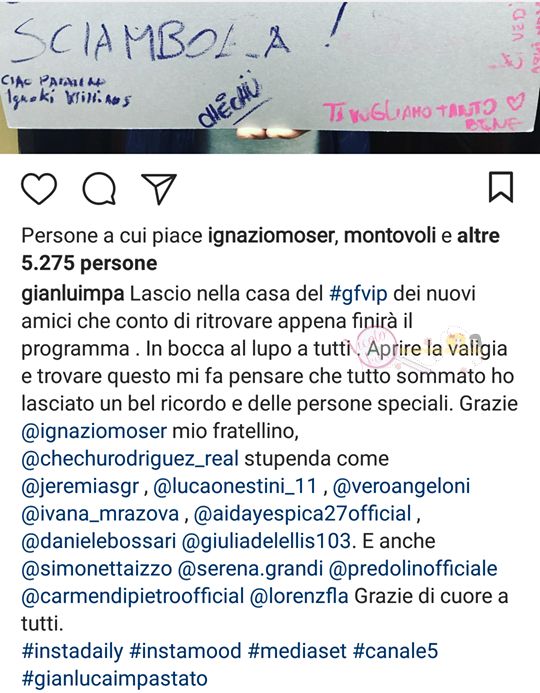Open the #gfvip hashtag
This screenshot has height=693, width=540.
pos(358,294)
